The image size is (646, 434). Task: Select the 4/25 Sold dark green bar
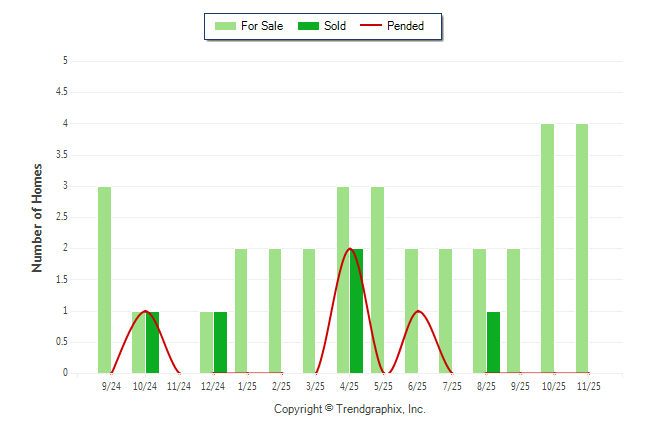tap(357, 311)
